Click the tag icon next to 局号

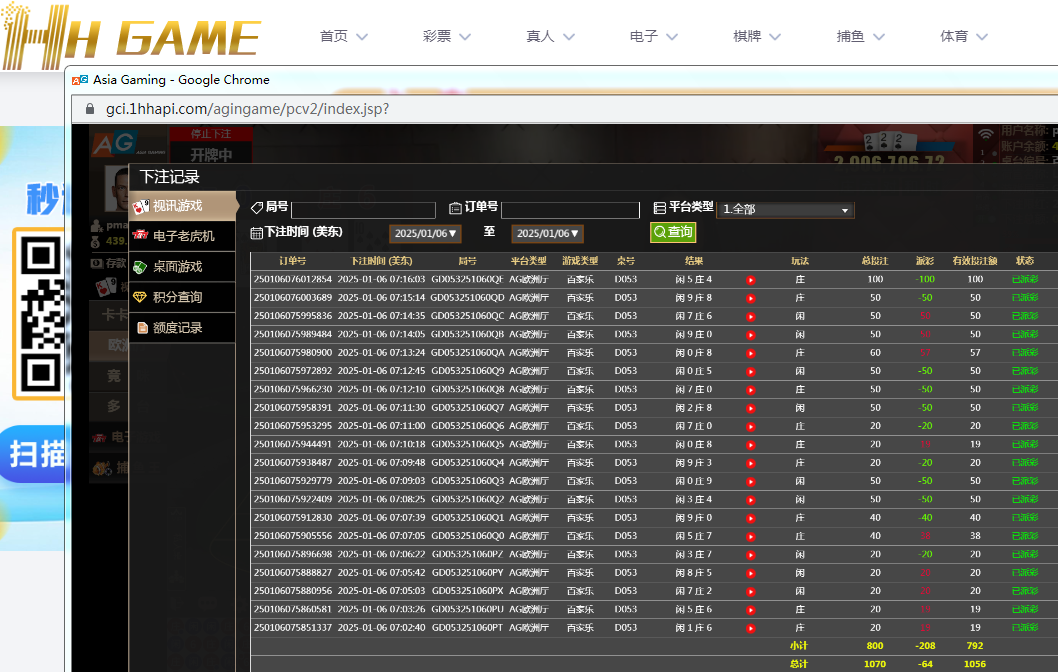(x=256, y=207)
